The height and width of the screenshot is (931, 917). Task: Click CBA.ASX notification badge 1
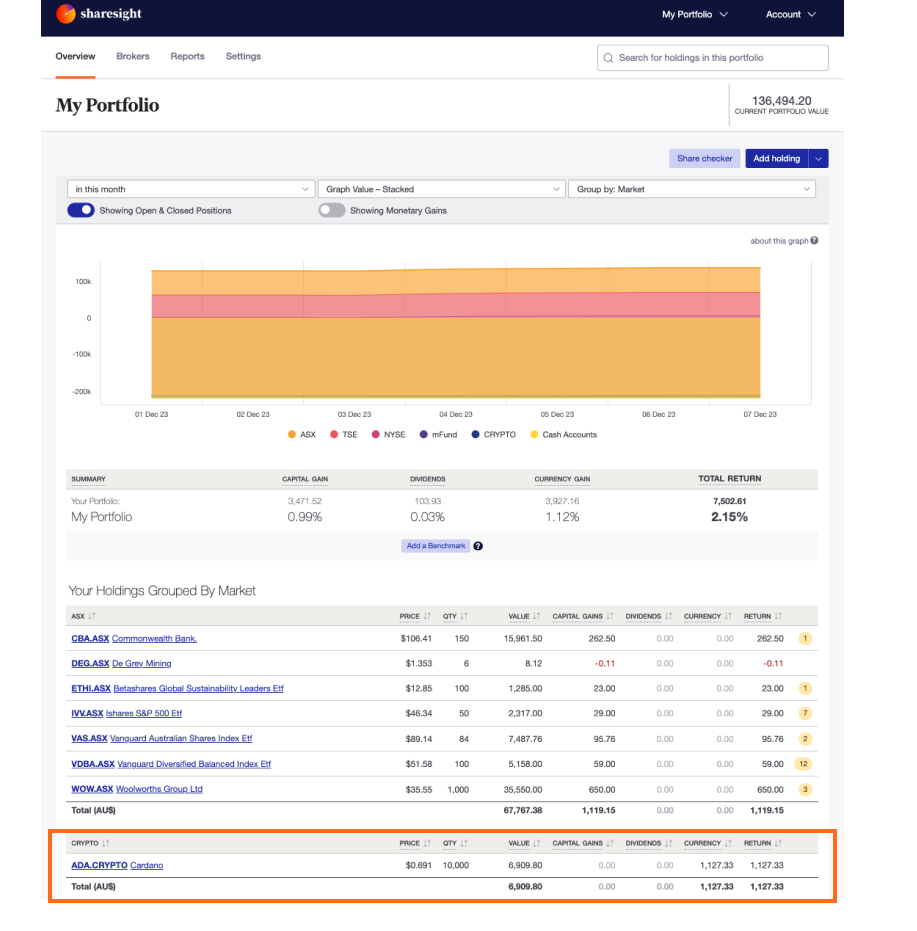[805, 639]
